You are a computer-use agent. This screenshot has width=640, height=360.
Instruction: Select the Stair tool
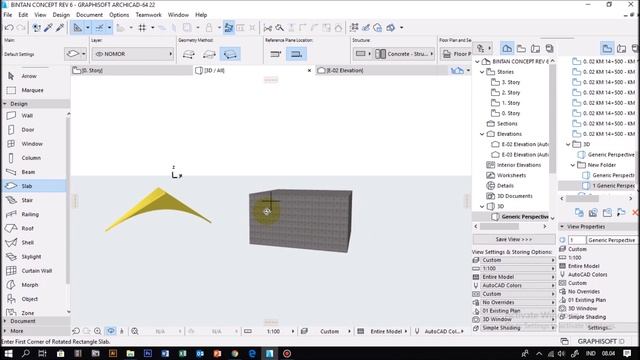point(27,200)
